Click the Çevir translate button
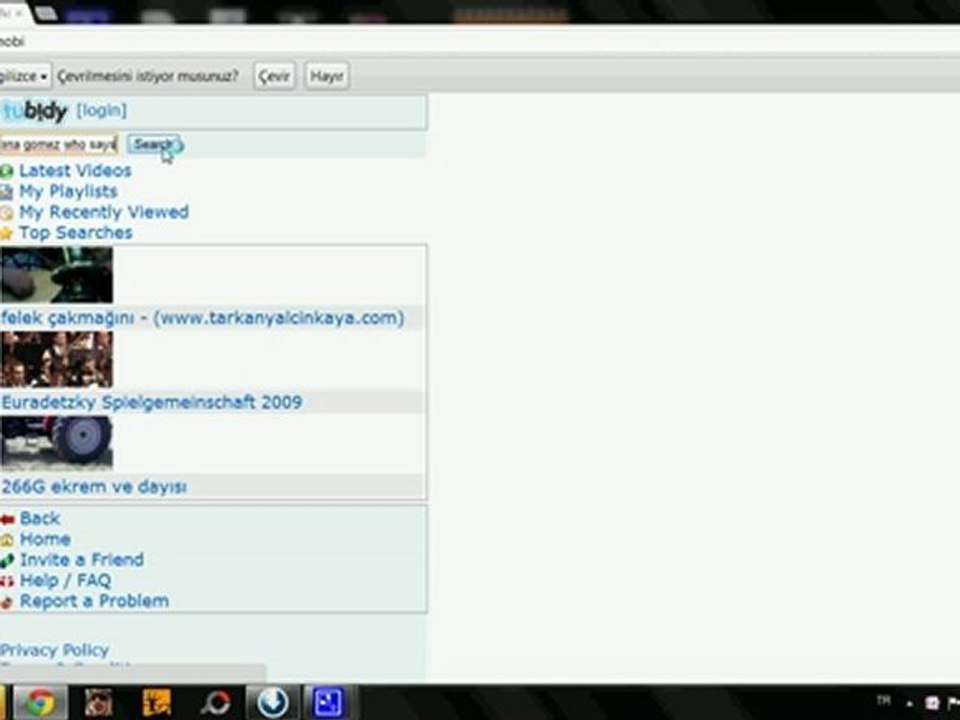 tap(274, 77)
